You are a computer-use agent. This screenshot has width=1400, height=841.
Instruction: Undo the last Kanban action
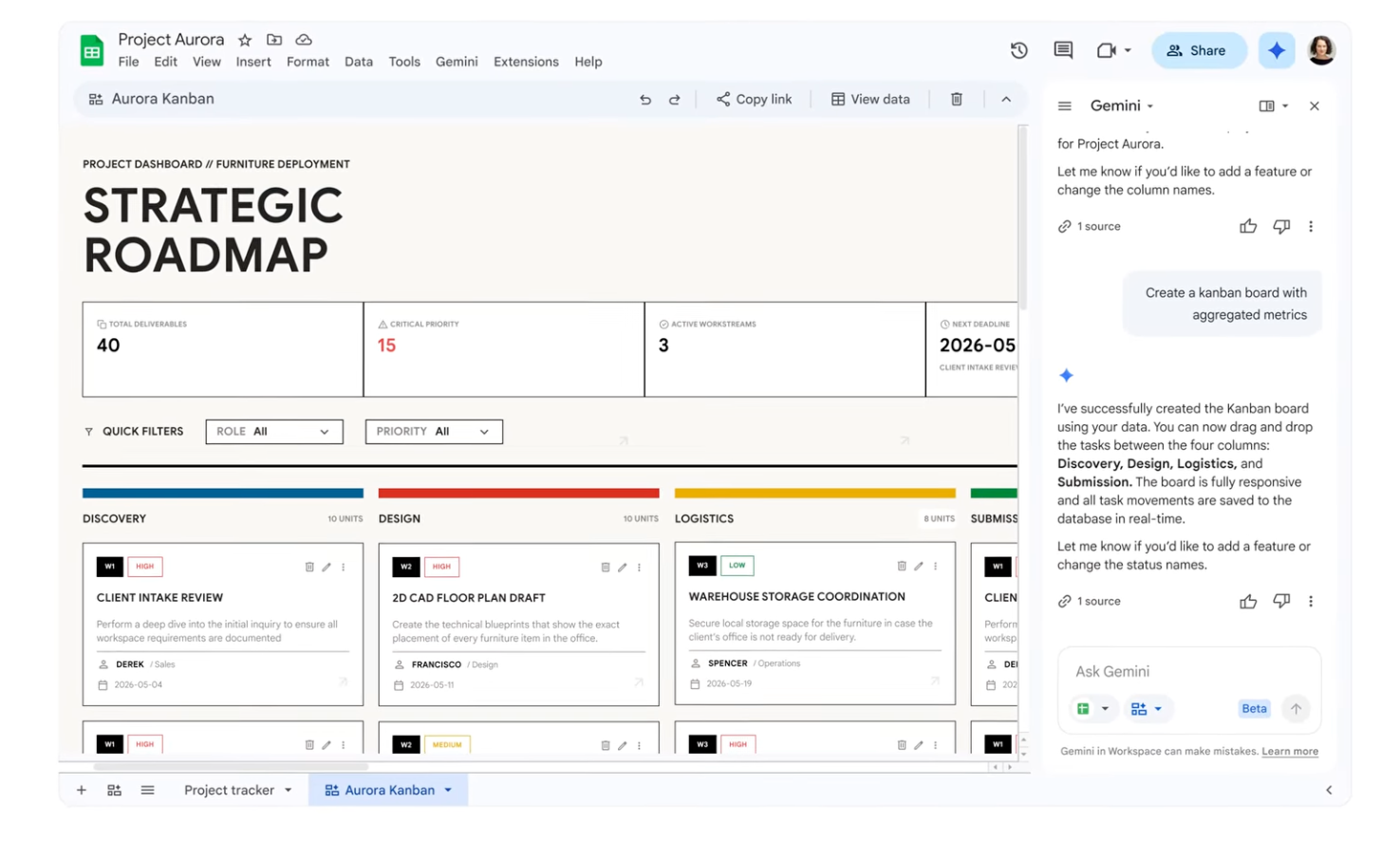pos(645,100)
